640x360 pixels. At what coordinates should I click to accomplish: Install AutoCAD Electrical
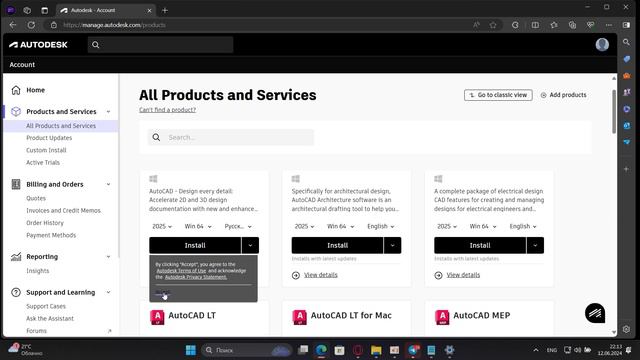(x=480, y=245)
